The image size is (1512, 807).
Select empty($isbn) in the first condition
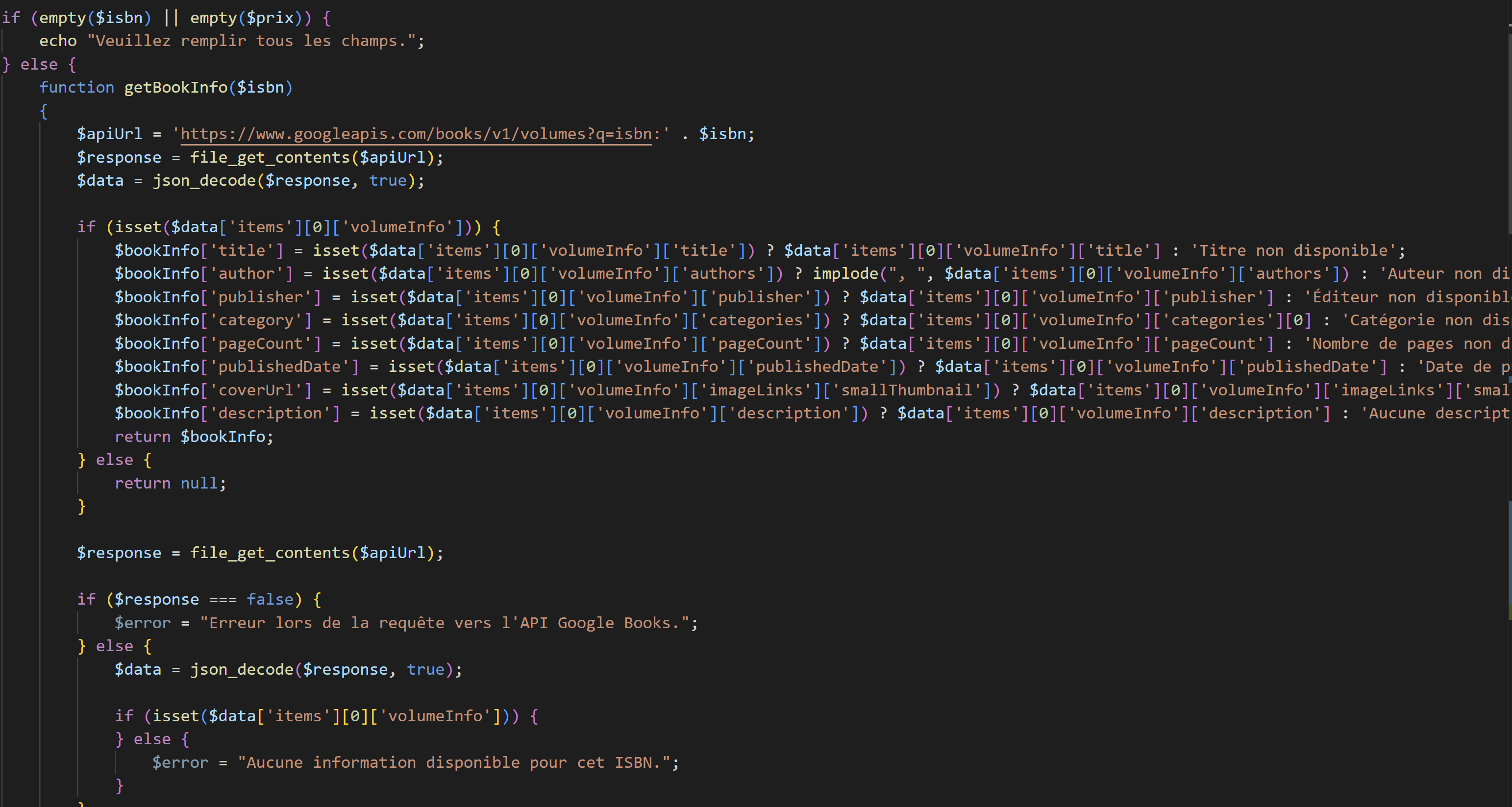pos(95,18)
